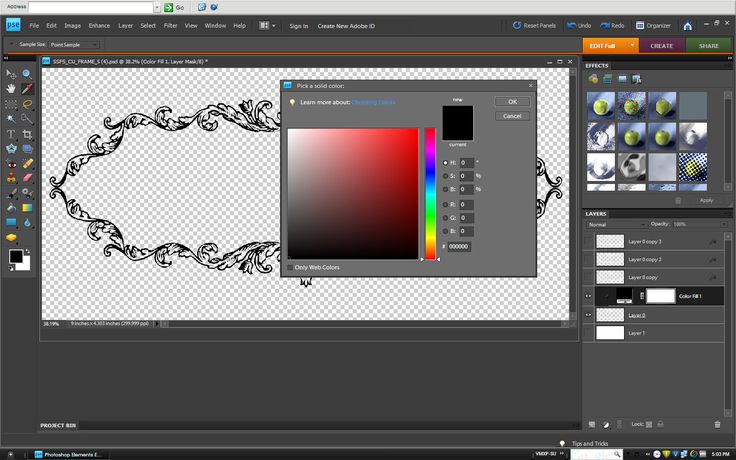Click the rainbow hue slider strip
The width and height of the screenshot is (736, 460).
[430, 193]
